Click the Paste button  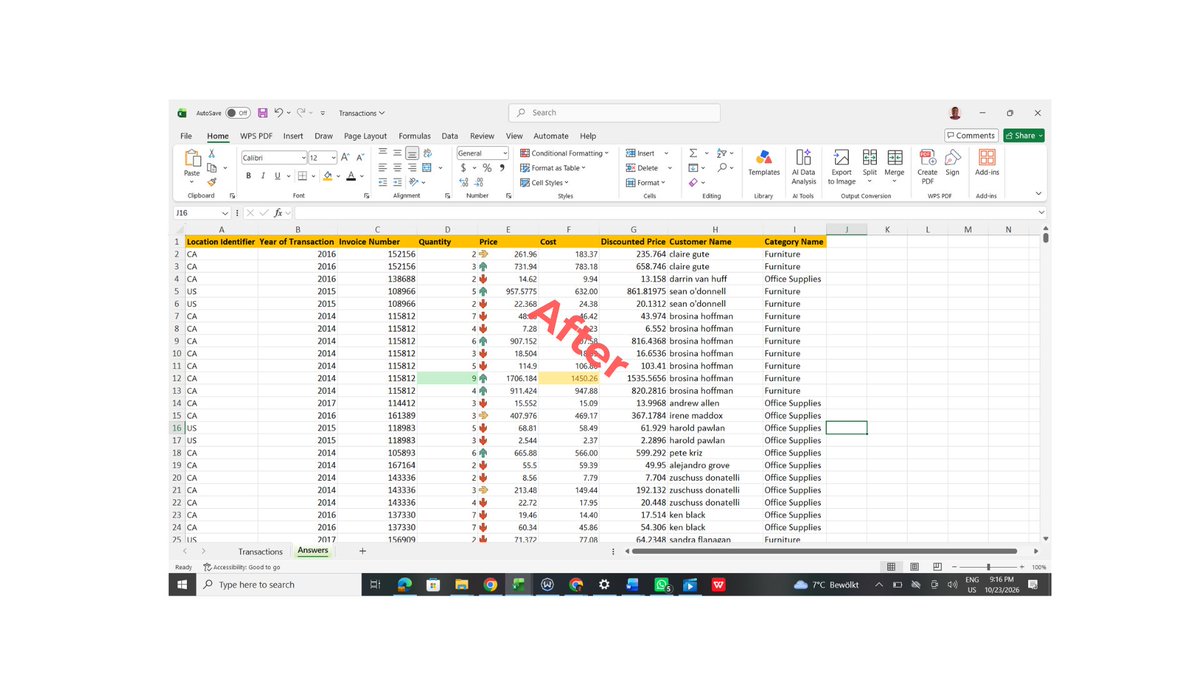192,167
